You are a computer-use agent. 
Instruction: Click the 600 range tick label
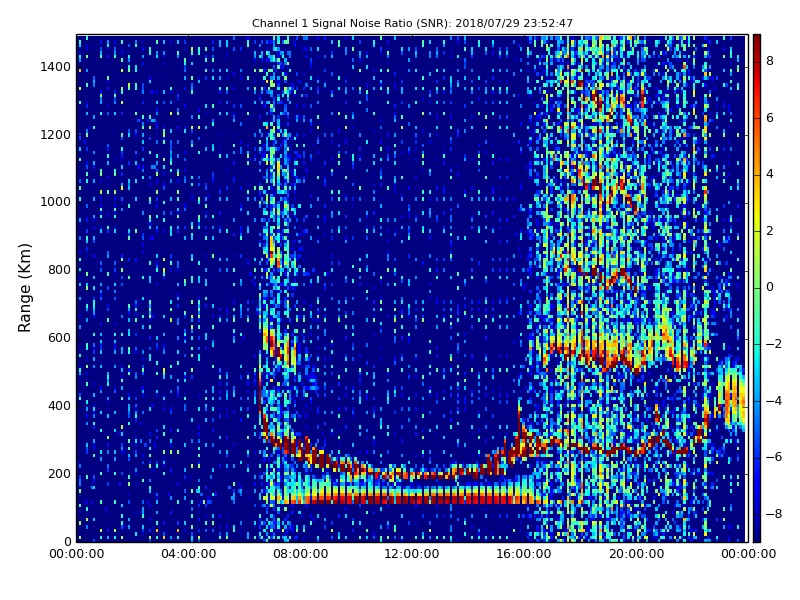click(59, 338)
